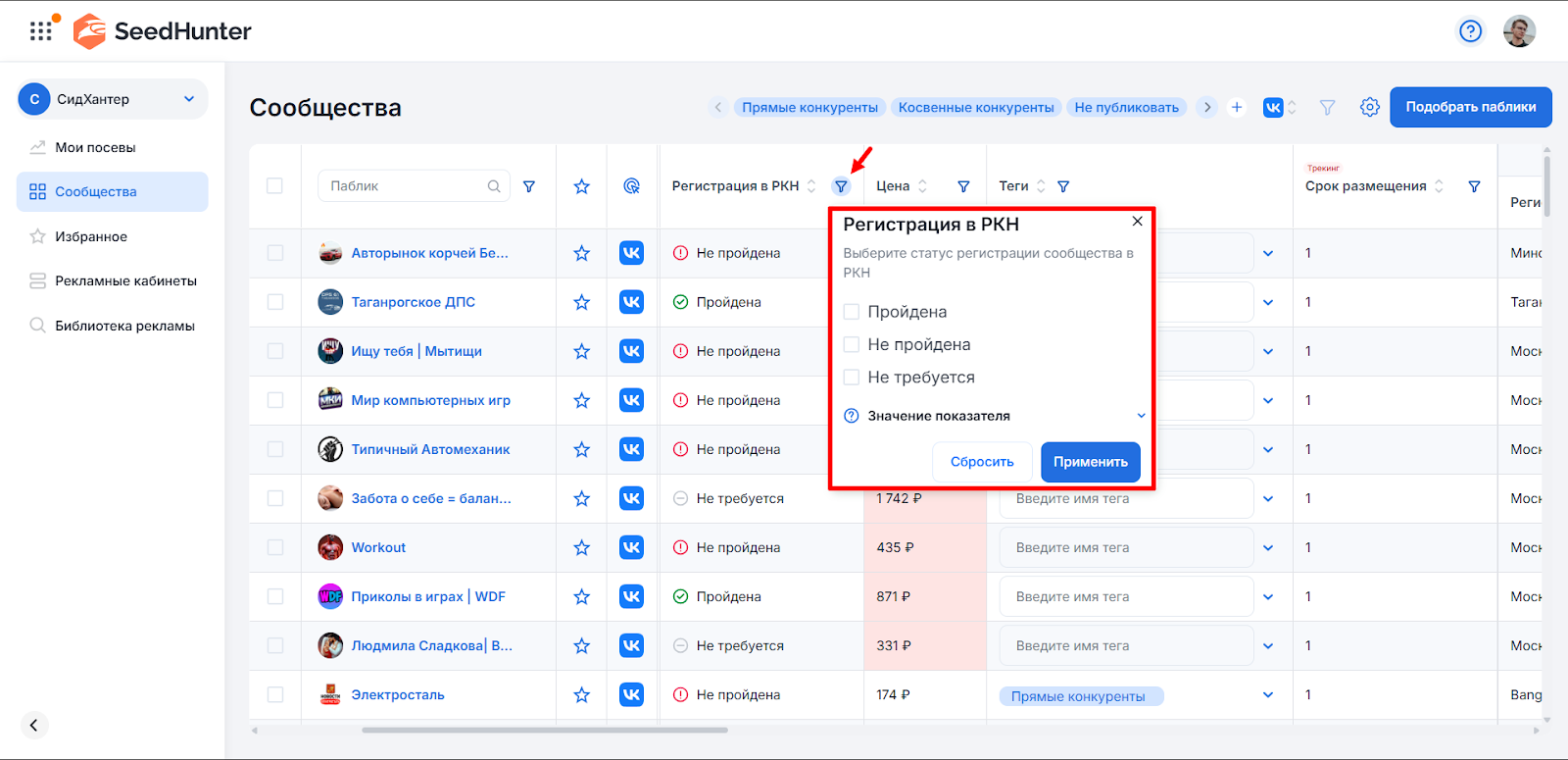Star the Таганрогское ДПС community
This screenshot has width=1568, height=760.
tap(581, 302)
